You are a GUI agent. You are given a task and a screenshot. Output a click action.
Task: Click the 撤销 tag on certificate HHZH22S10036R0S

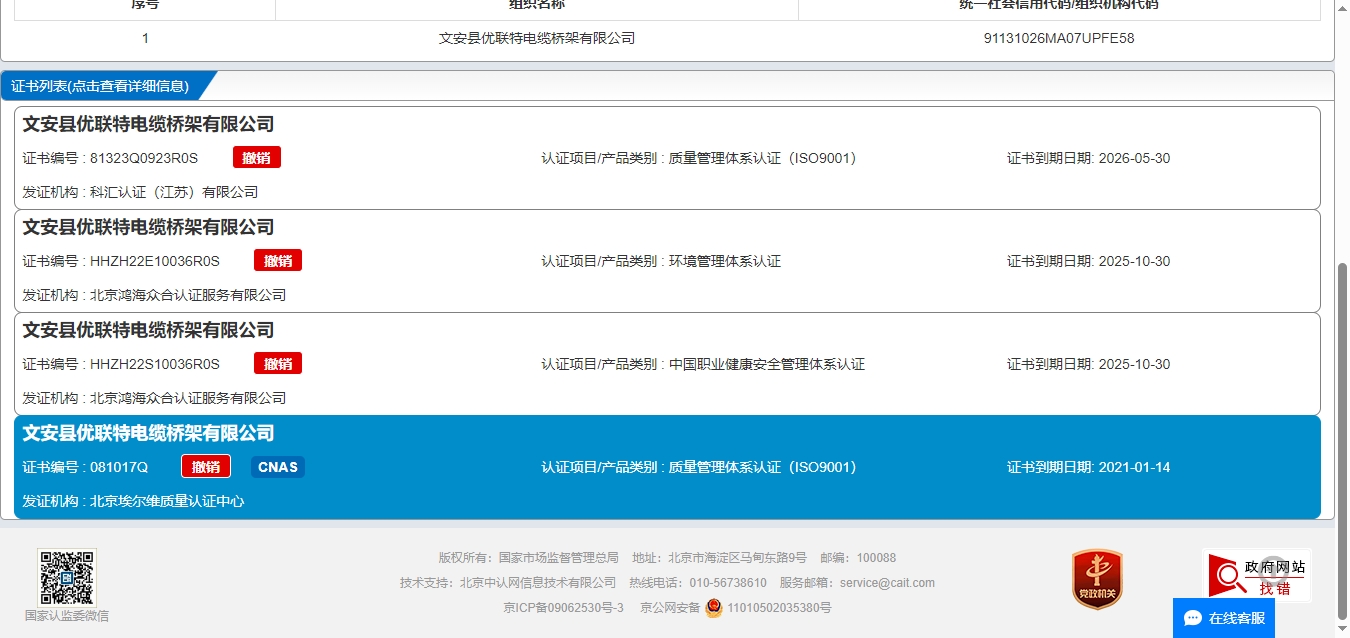(278, 364)
